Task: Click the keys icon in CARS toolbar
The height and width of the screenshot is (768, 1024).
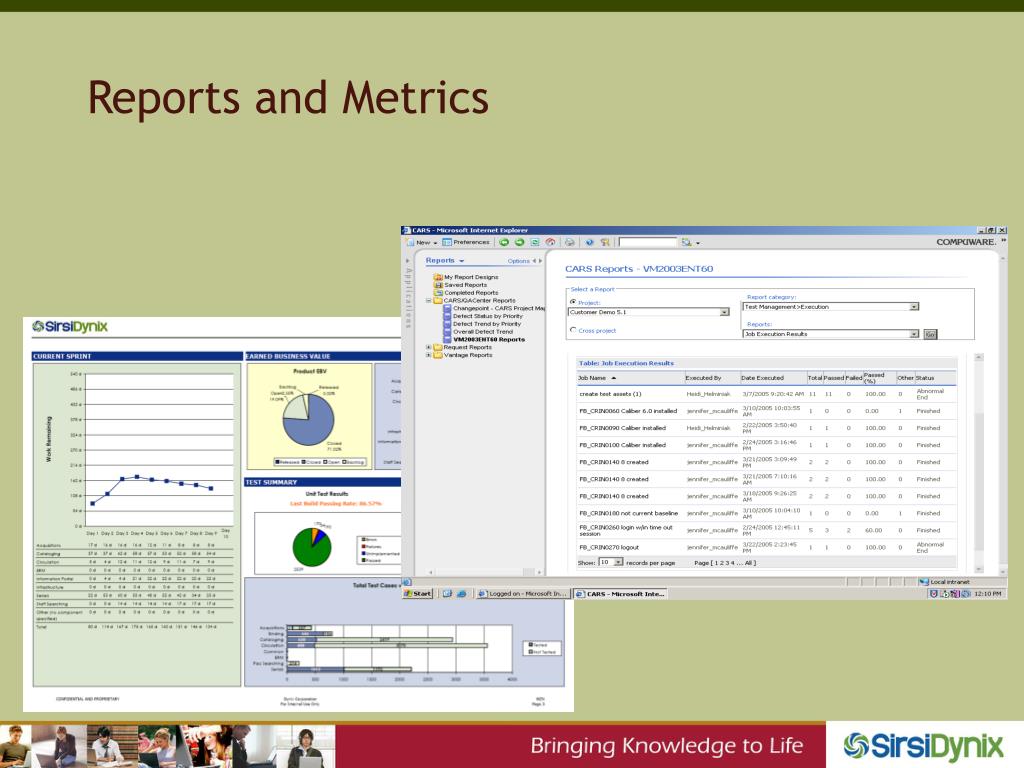Action: coord(605,242)
